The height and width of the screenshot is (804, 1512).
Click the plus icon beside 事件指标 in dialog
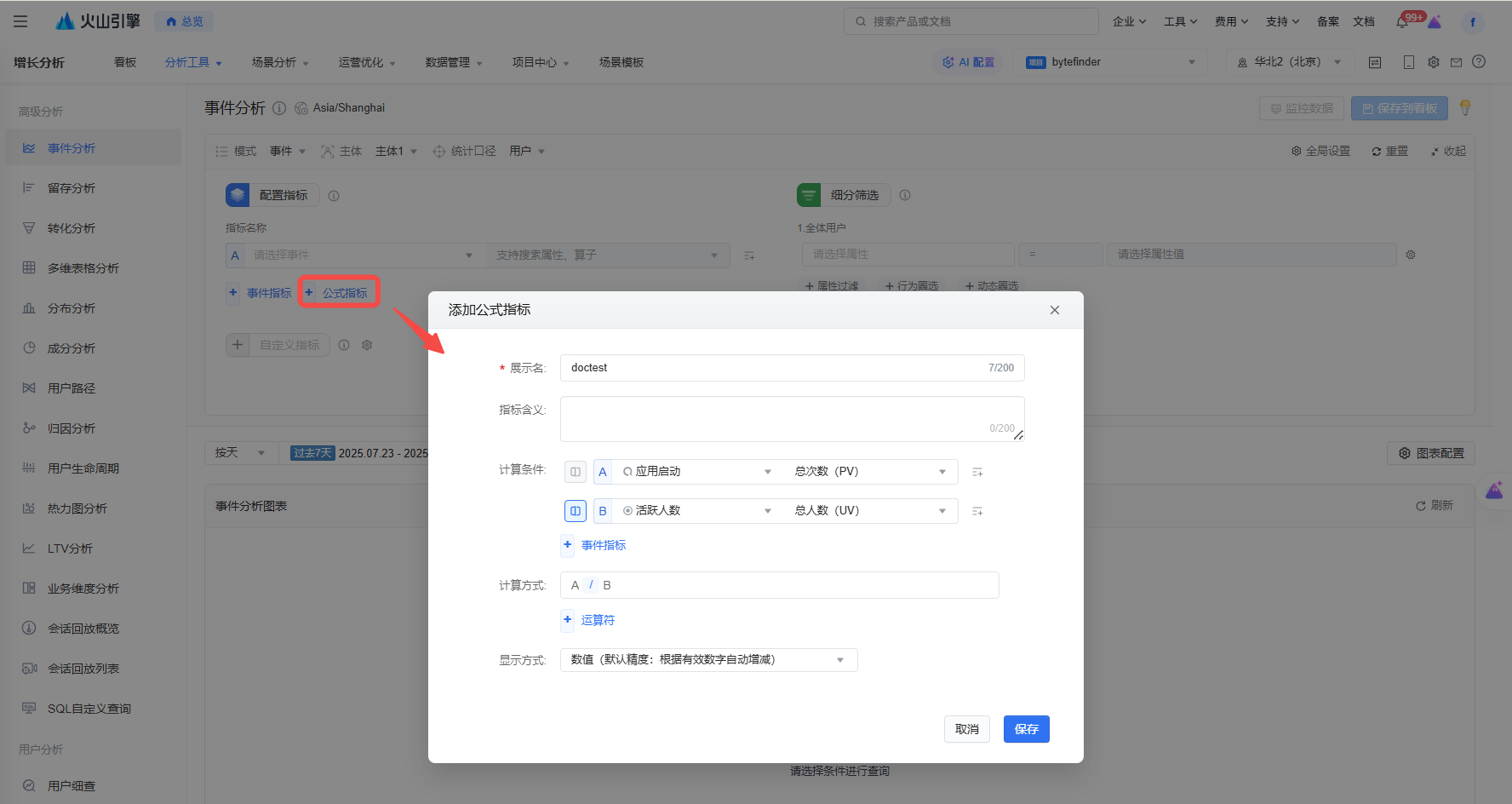pos(568,545)
